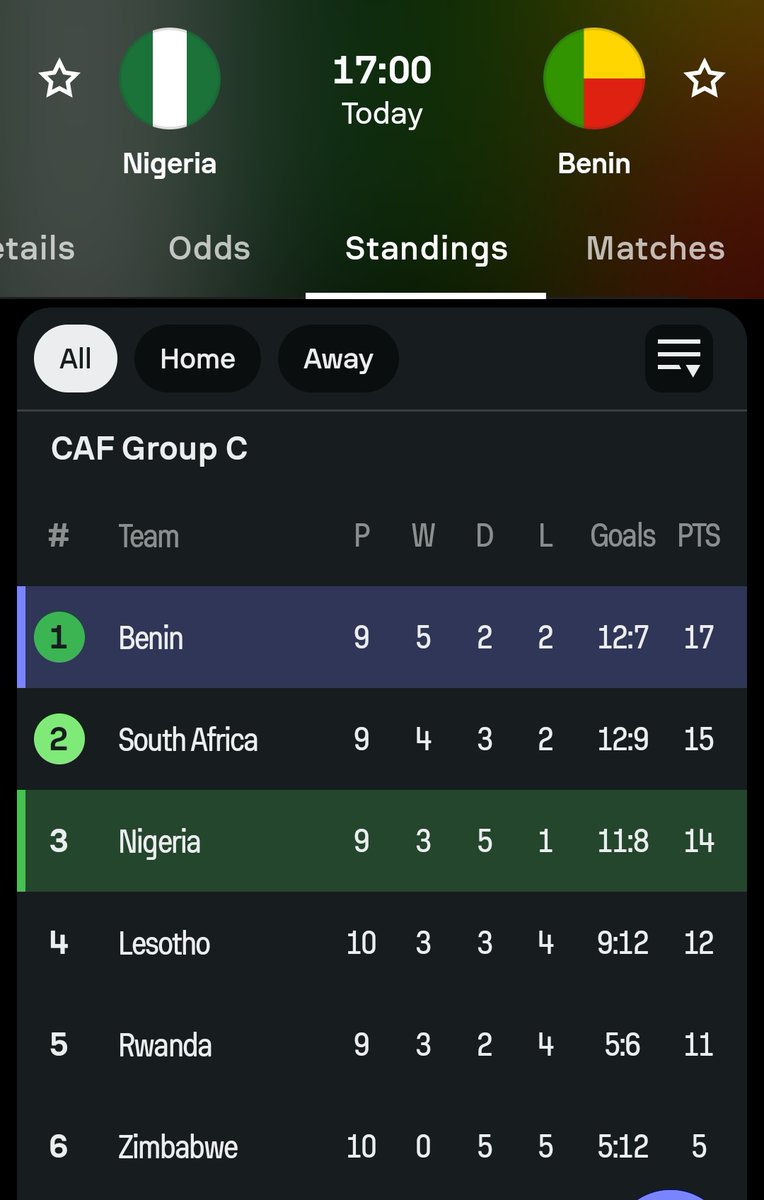Select the All standings filter
The image size is (764, 1200).
[76, 359]
